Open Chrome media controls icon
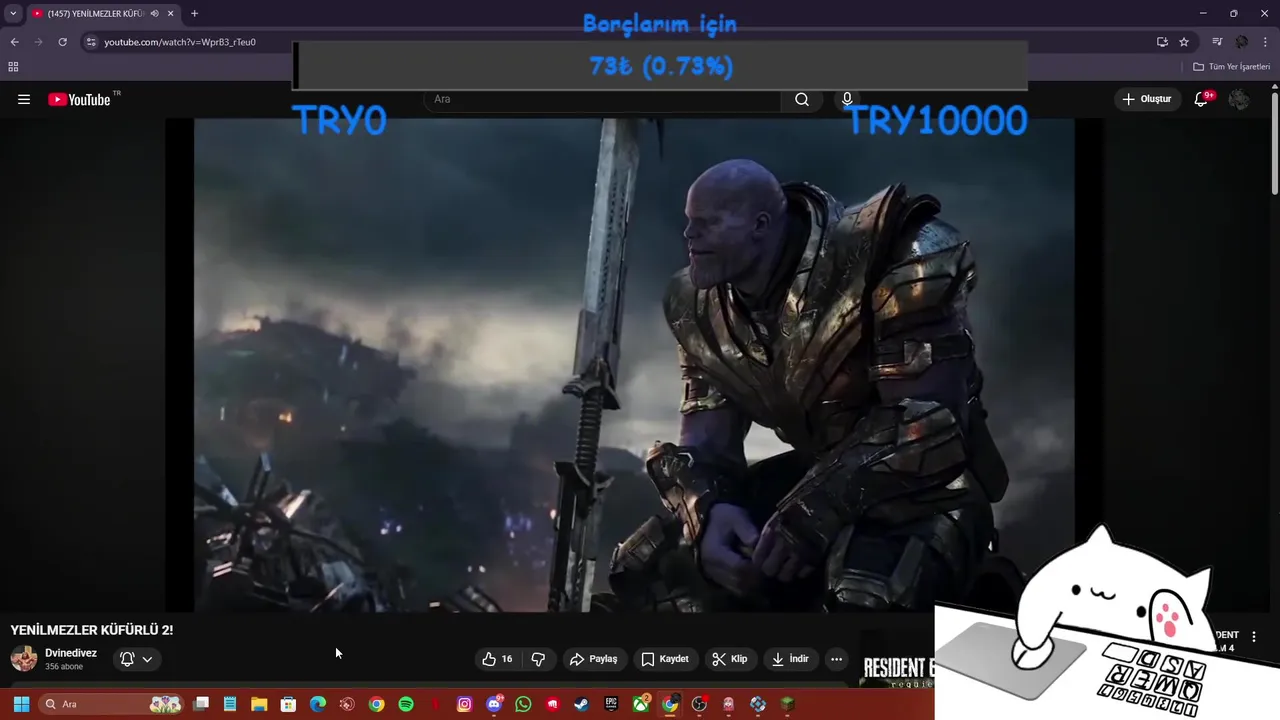 click(1217, 42)
